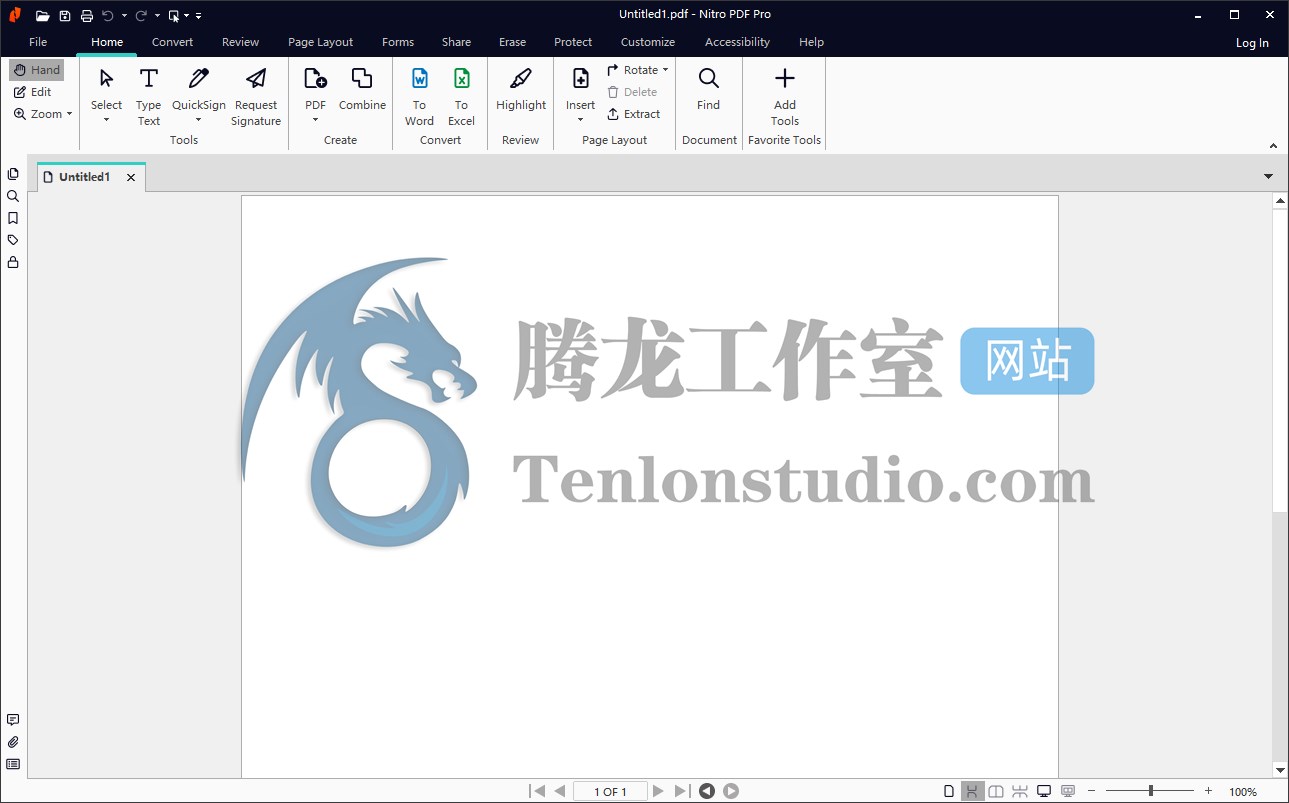
Task: Click the Combine files icon
Action: (x=362, y=78)
